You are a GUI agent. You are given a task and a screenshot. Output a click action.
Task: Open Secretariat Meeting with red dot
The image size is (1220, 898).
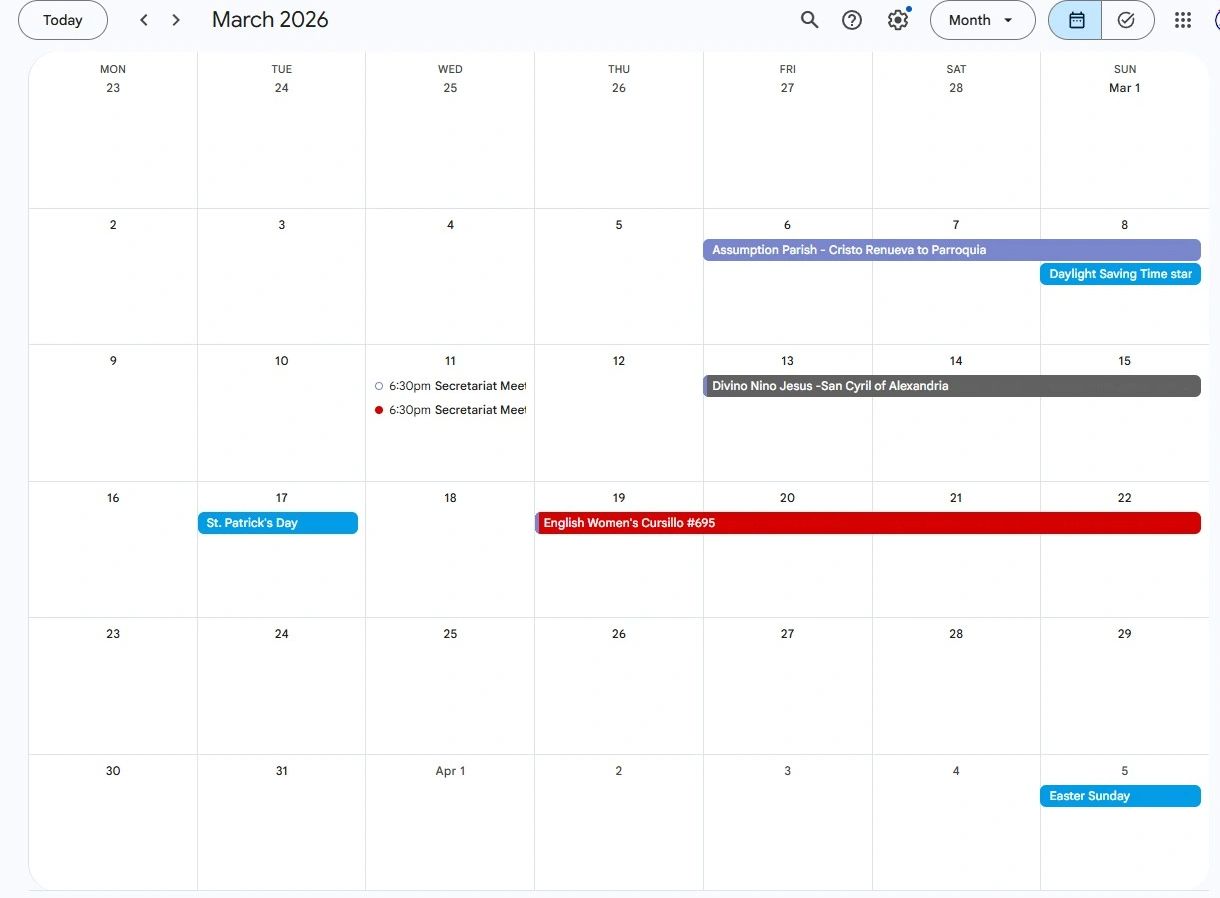[450, 410]
